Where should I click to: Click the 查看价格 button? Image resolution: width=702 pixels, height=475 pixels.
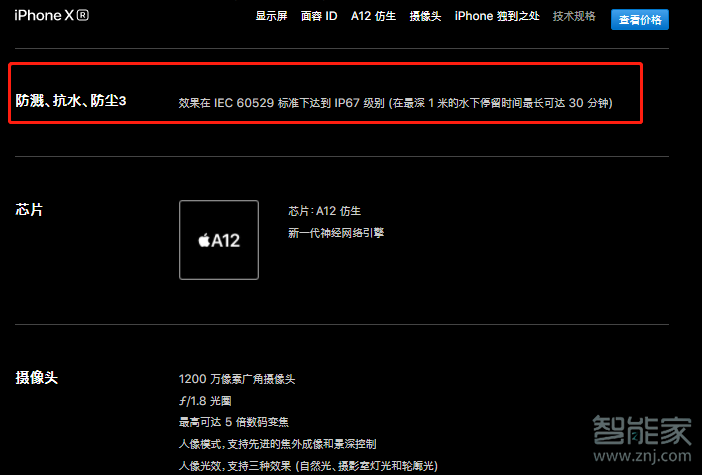tap(640, 20)
